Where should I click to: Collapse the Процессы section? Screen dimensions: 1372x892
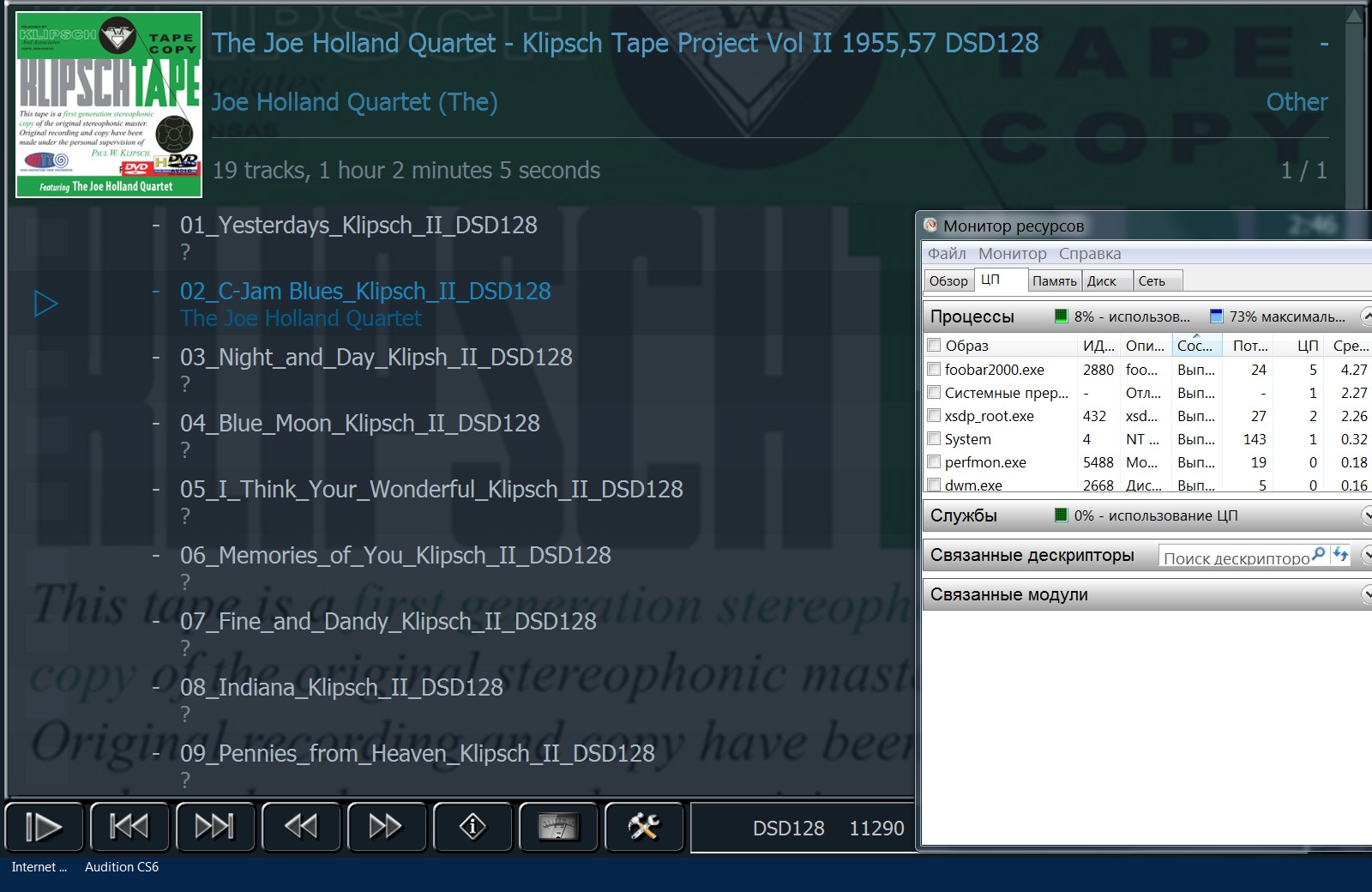pyautogui.click(x=1367, y=316)
